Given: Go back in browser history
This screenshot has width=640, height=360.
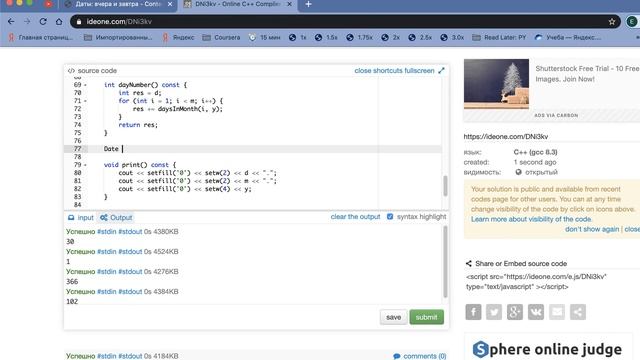Looking at the screenshot, I should coord(11,22).
